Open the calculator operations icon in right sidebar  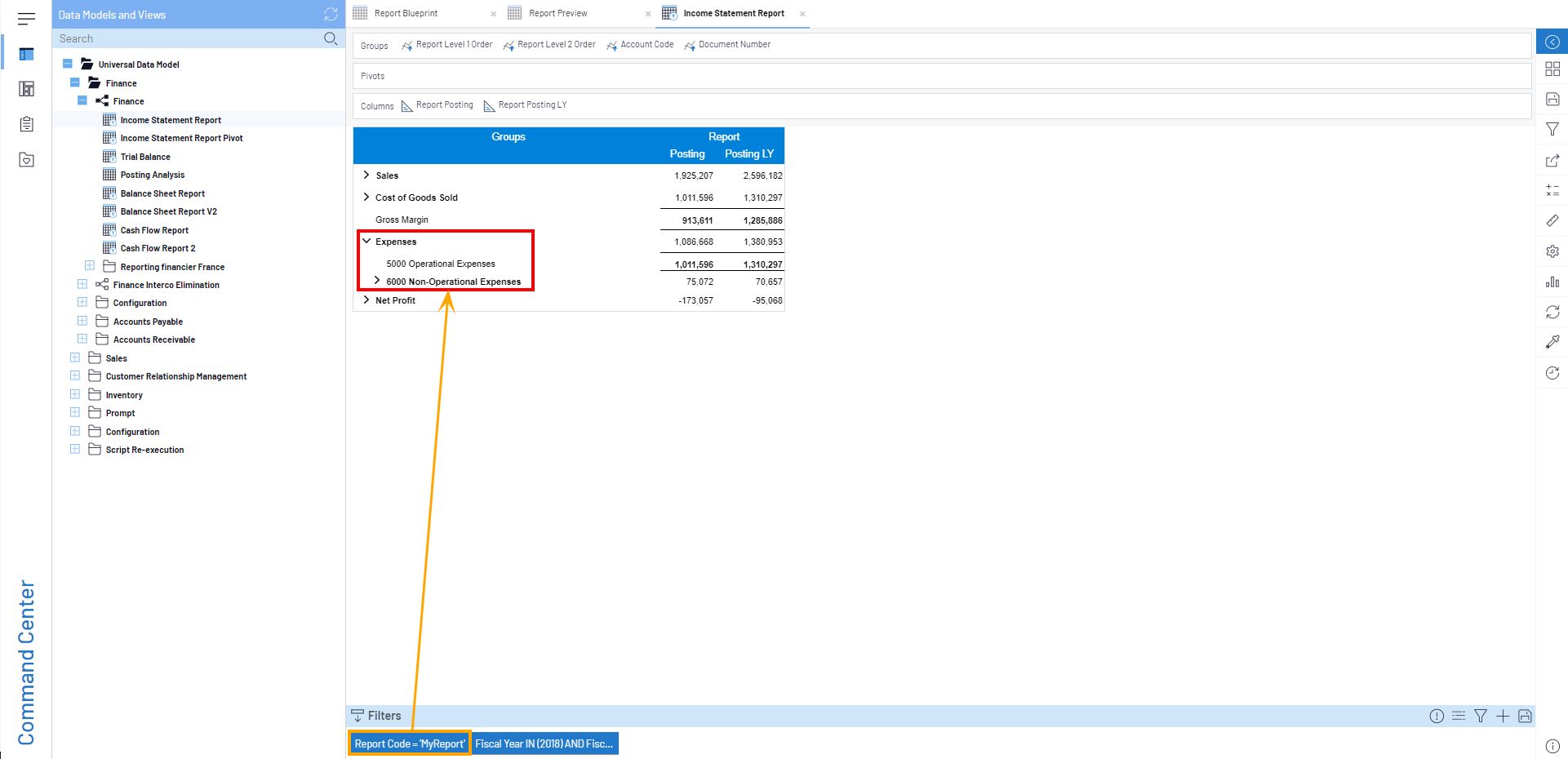tap(1552, 190)
